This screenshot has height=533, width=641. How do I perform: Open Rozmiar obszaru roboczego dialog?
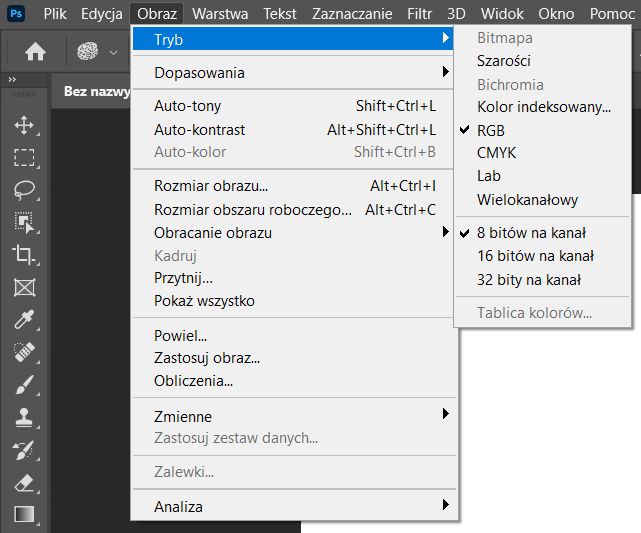(293, 210)
